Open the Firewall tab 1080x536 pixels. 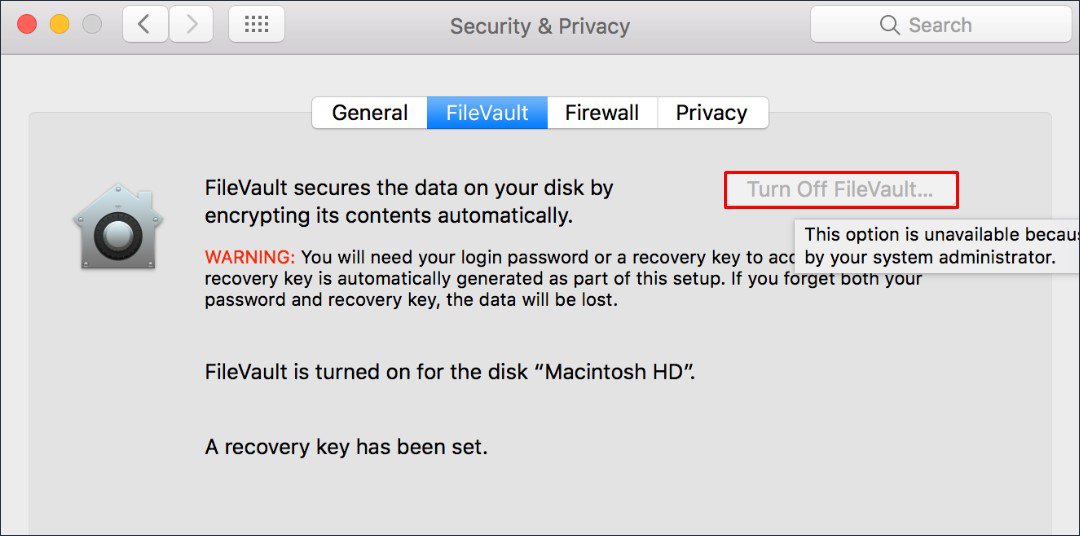[x=602, y=113]
